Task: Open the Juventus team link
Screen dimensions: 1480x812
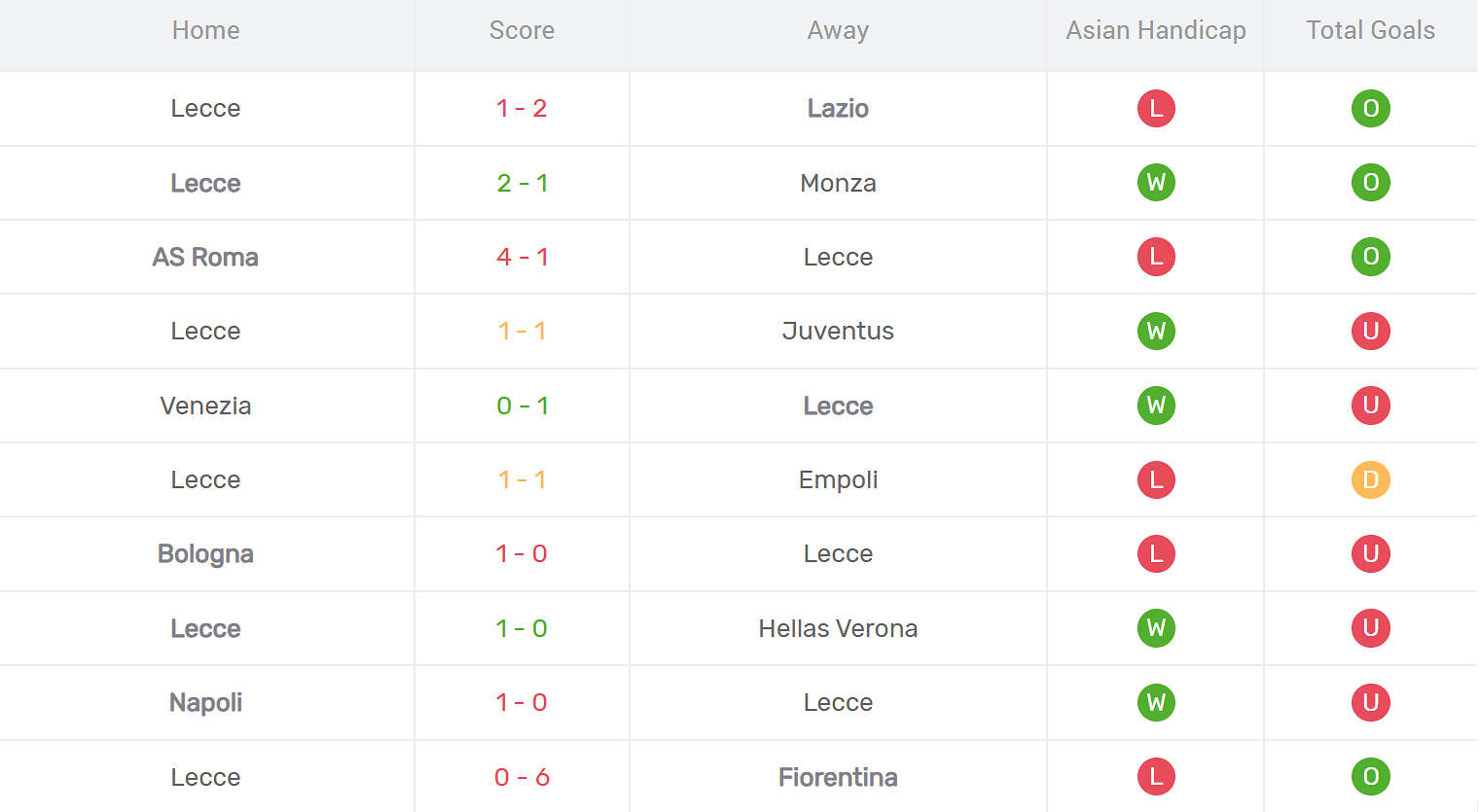Action: (x=838, y=331)
